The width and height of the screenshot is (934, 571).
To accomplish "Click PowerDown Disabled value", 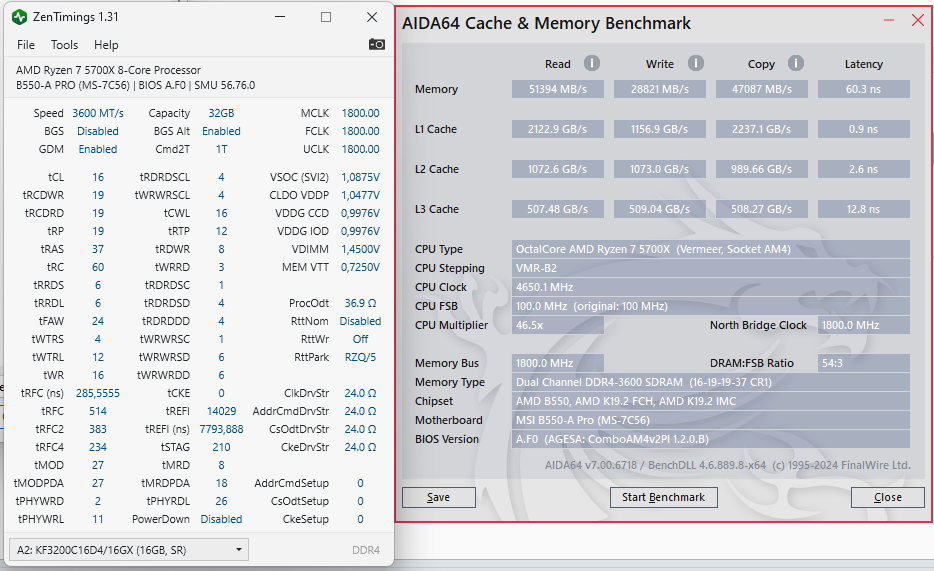I will coord(221,519).
